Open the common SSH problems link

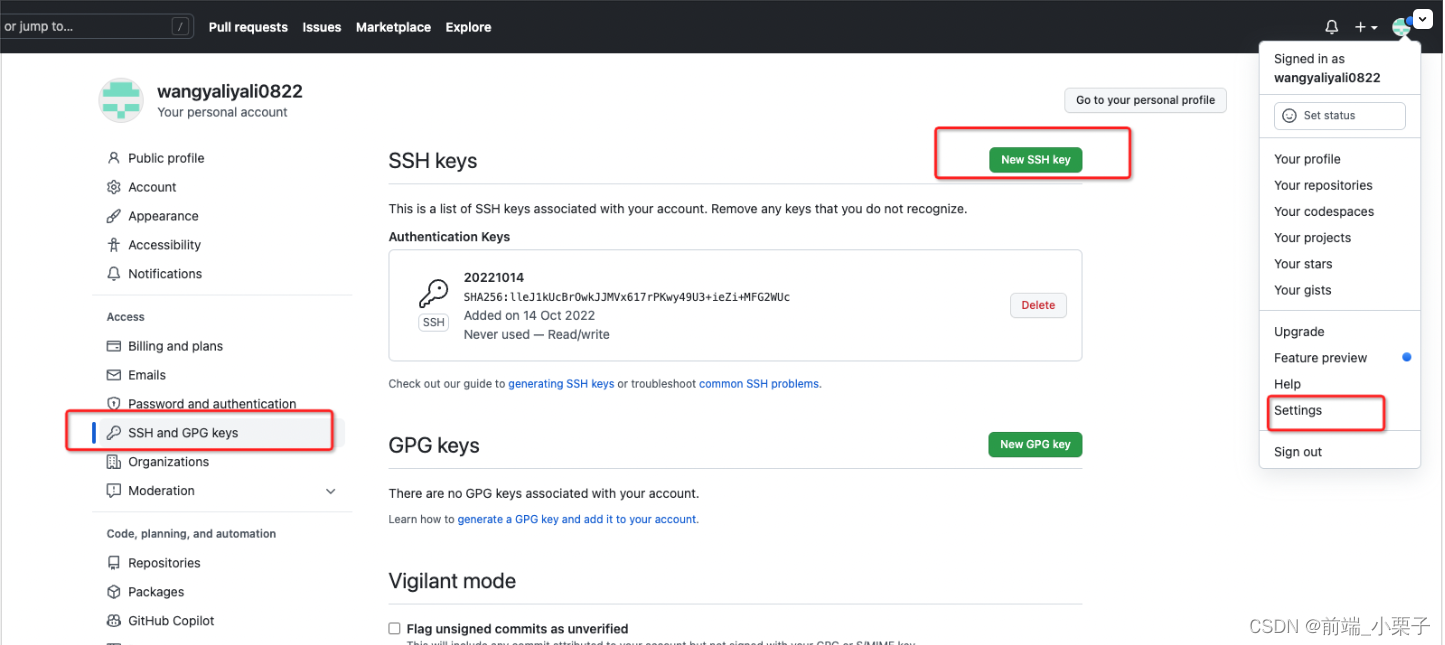[759, 384]
